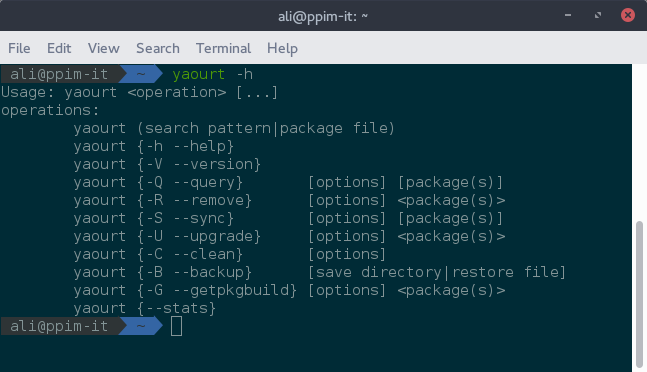The width and height of the screenshot is (647, 372).
Task: Click the terminal cursor block at prompt
Action: click(176, 326)
